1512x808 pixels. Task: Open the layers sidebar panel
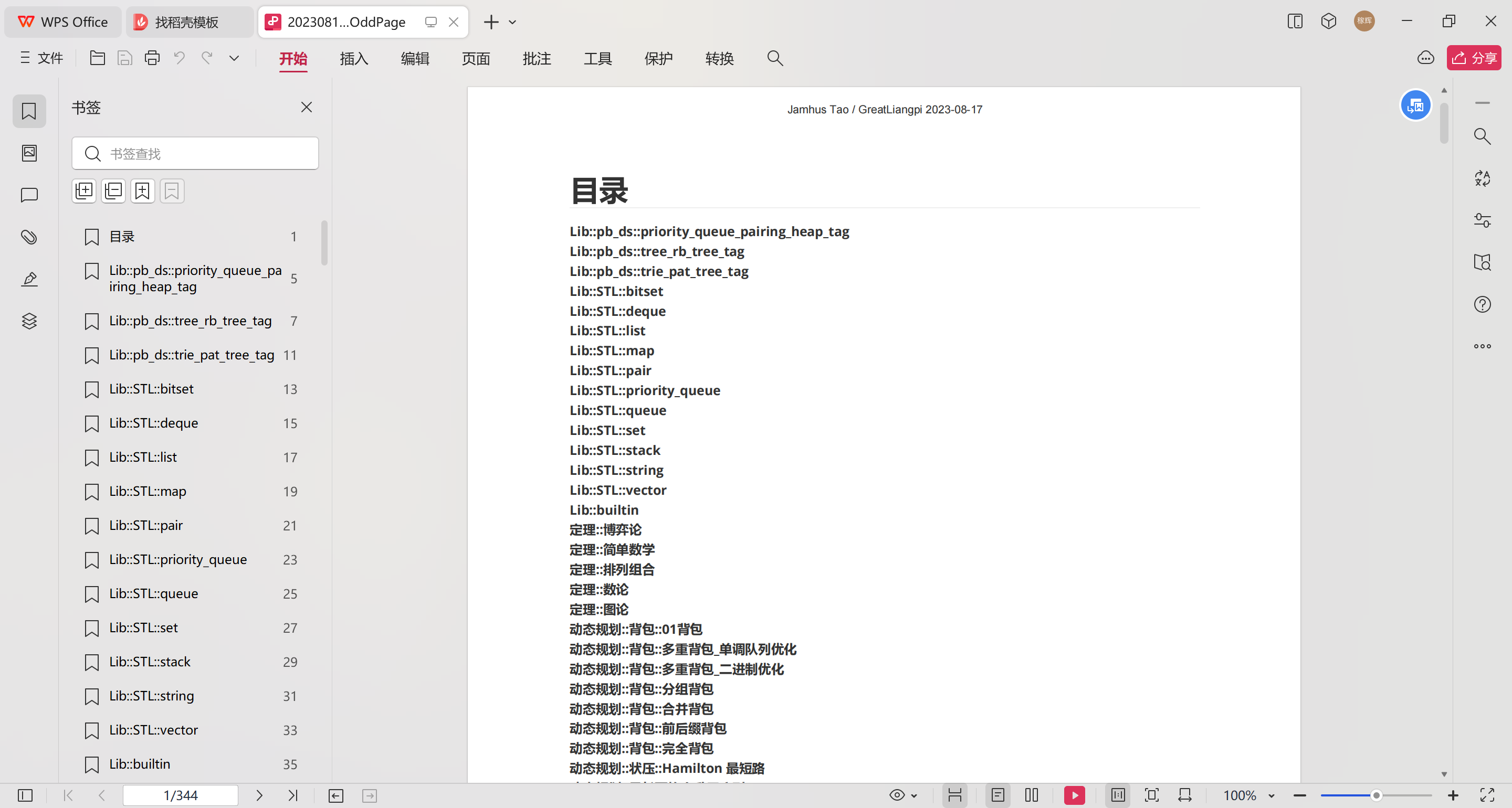pos(29,321)
